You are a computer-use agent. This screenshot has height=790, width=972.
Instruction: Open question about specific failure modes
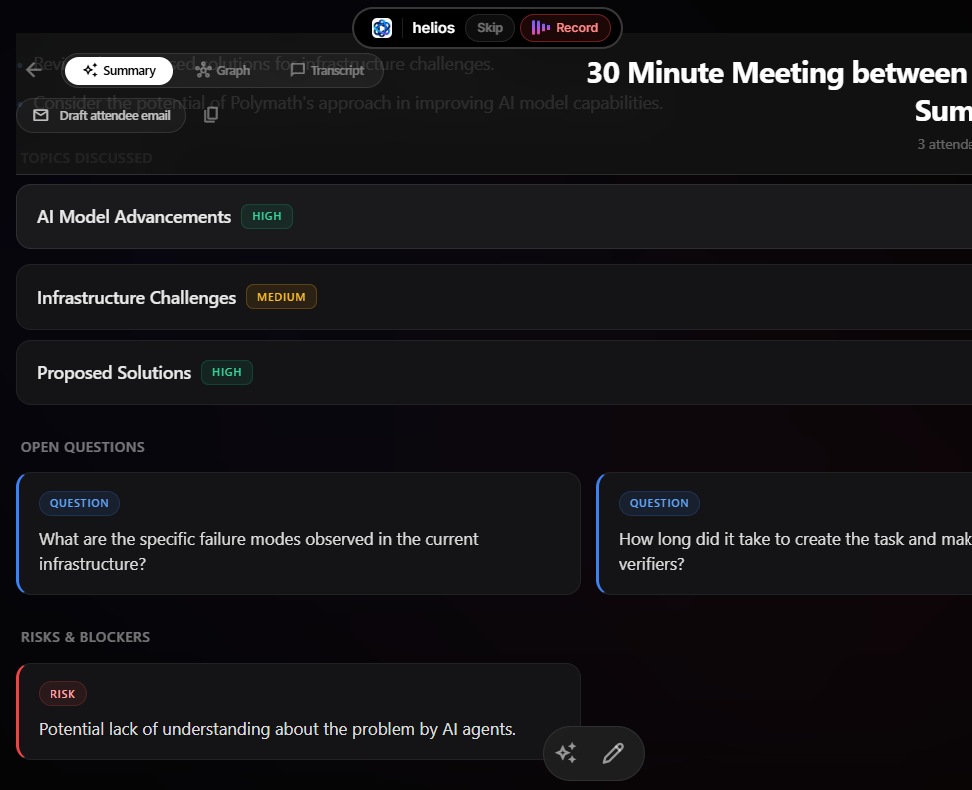click(x=299, y=534)
